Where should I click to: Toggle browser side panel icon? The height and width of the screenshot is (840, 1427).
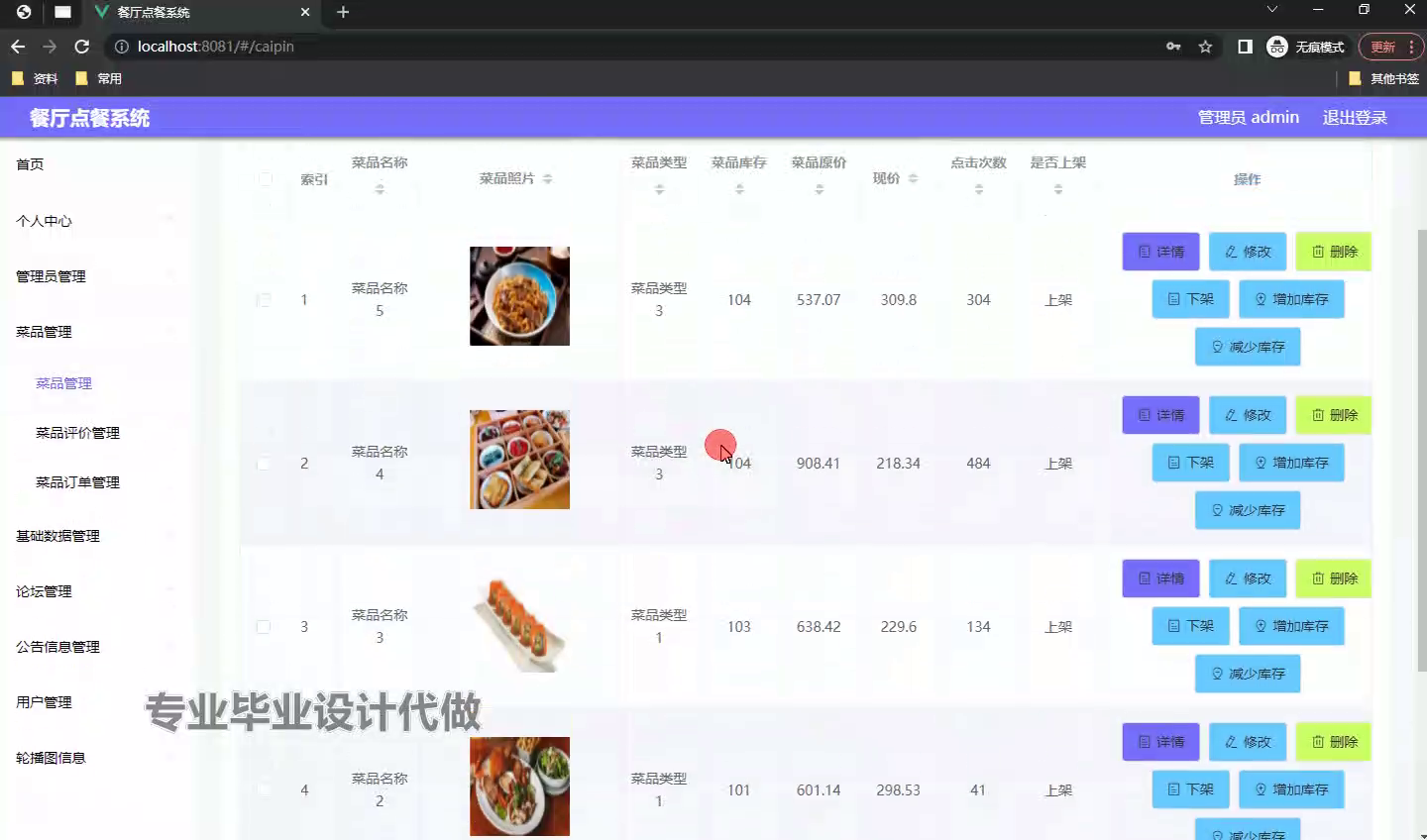(x=1245, y=47)
